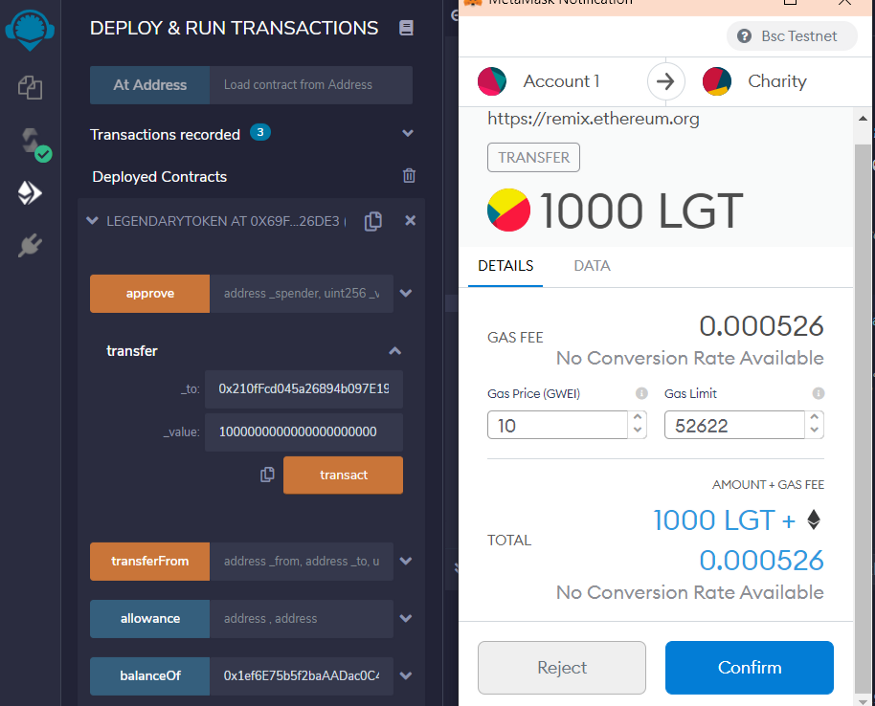
Task: Focus the transfer _to address field
Action: tap(304, 389)
